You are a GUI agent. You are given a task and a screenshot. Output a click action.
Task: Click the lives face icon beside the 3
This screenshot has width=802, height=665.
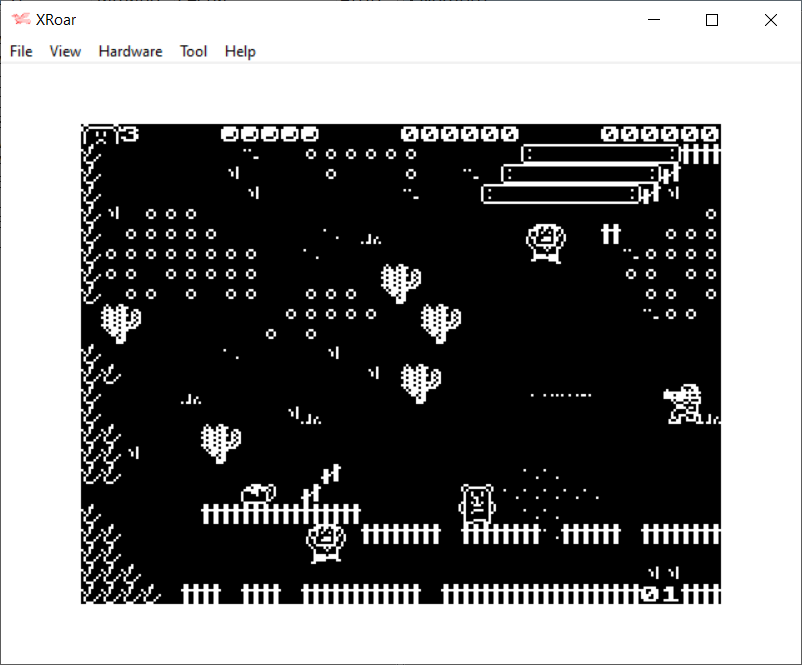click(x=100, y=135)
